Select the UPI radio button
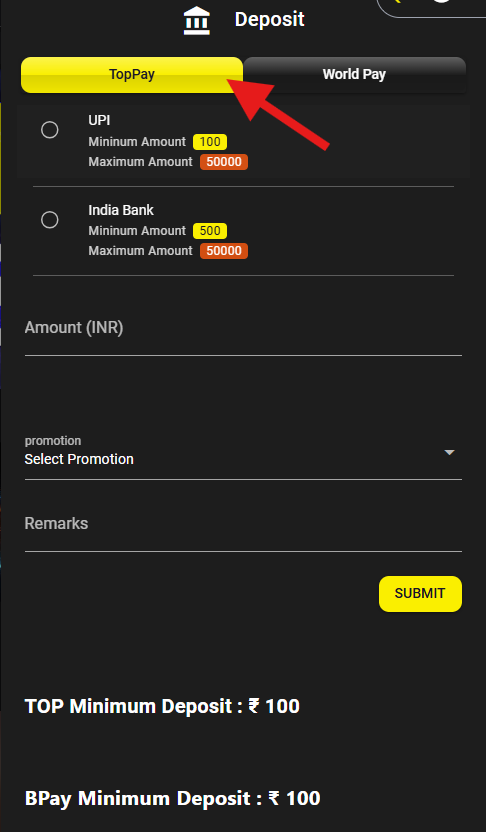Image resolution: width=486 pixels, height=832 pixels. [x=50, y=130]
